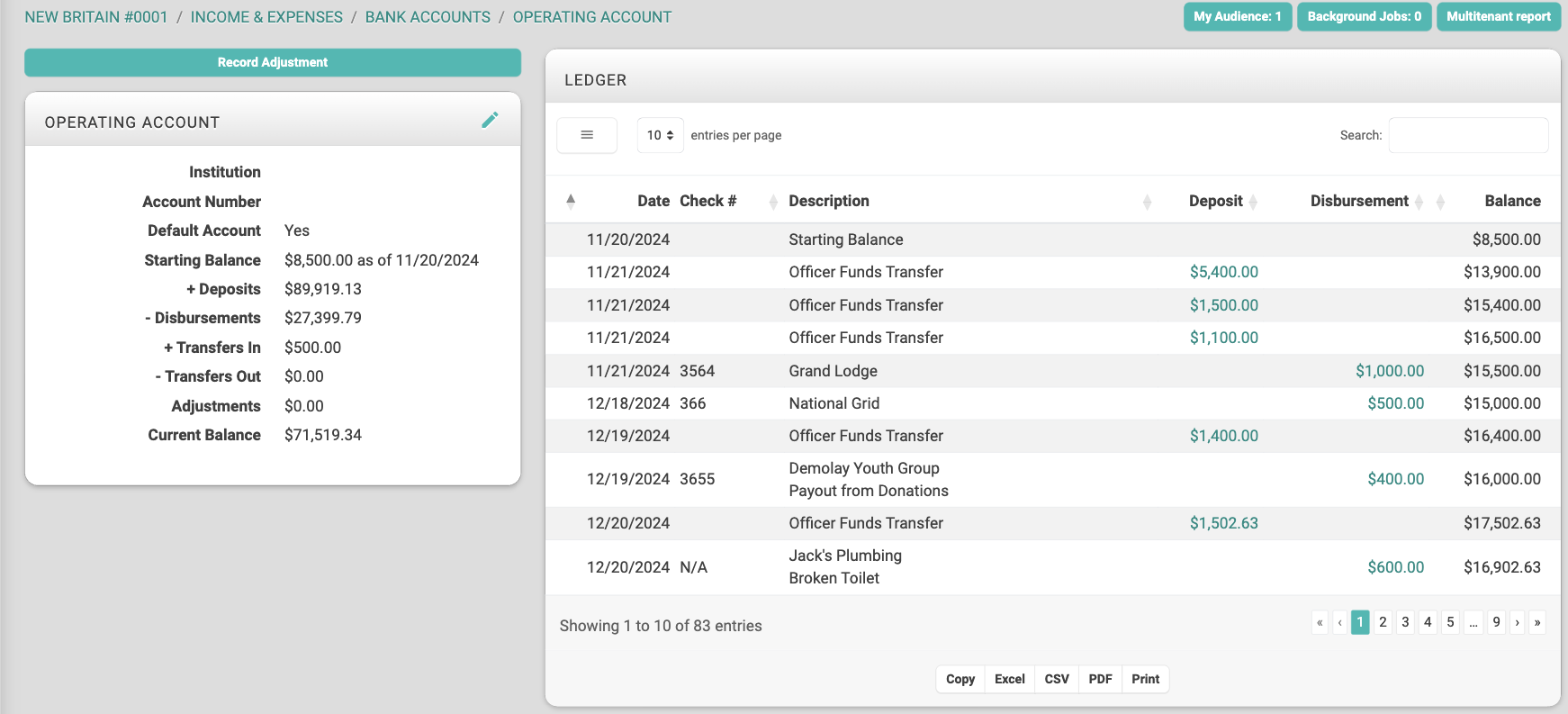Change the entries per page dropdown
This screenshot has height=714, width=1568.
pos(660,135)
